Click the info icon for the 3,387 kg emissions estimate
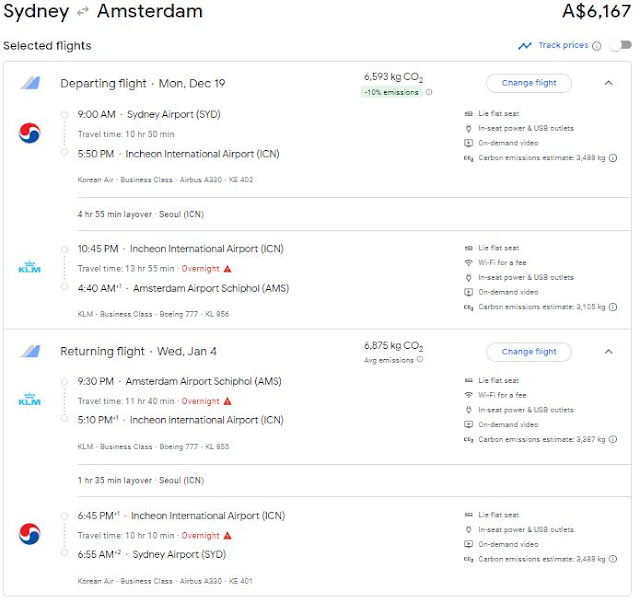This screenshot has width=640, height=603. (x=613, y=439)
